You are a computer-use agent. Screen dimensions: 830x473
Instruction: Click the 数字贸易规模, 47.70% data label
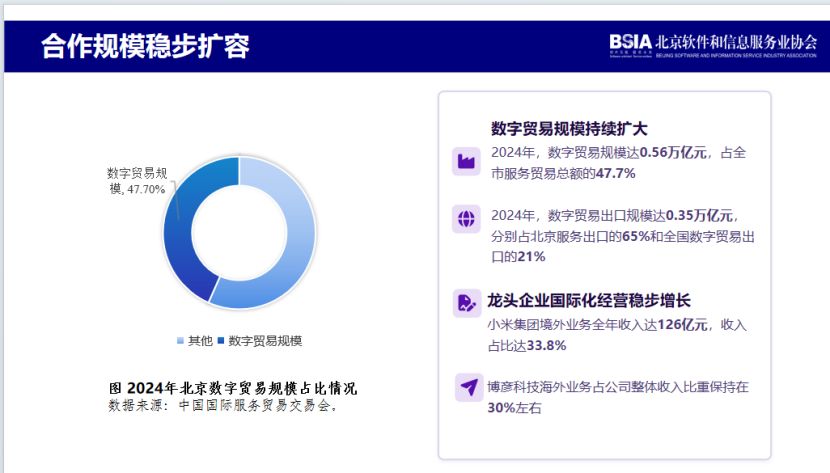(x=137, y=181)
